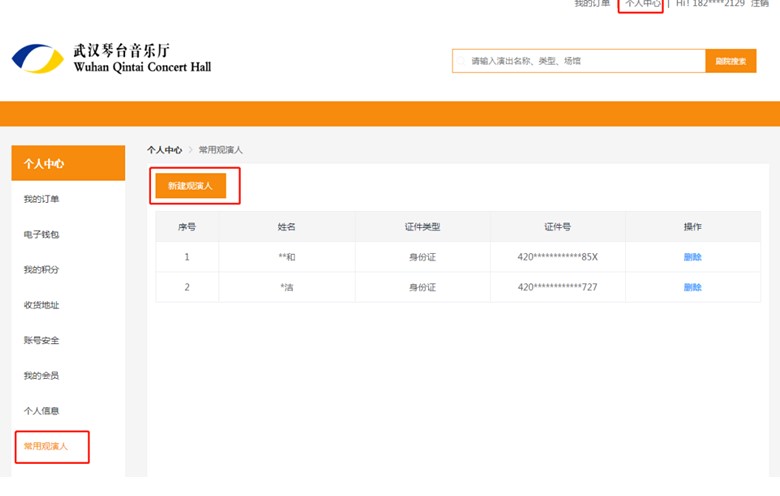Select 个人信息 in the sidebar
Screen dimensions: 780x496
[x=41, y=411]
